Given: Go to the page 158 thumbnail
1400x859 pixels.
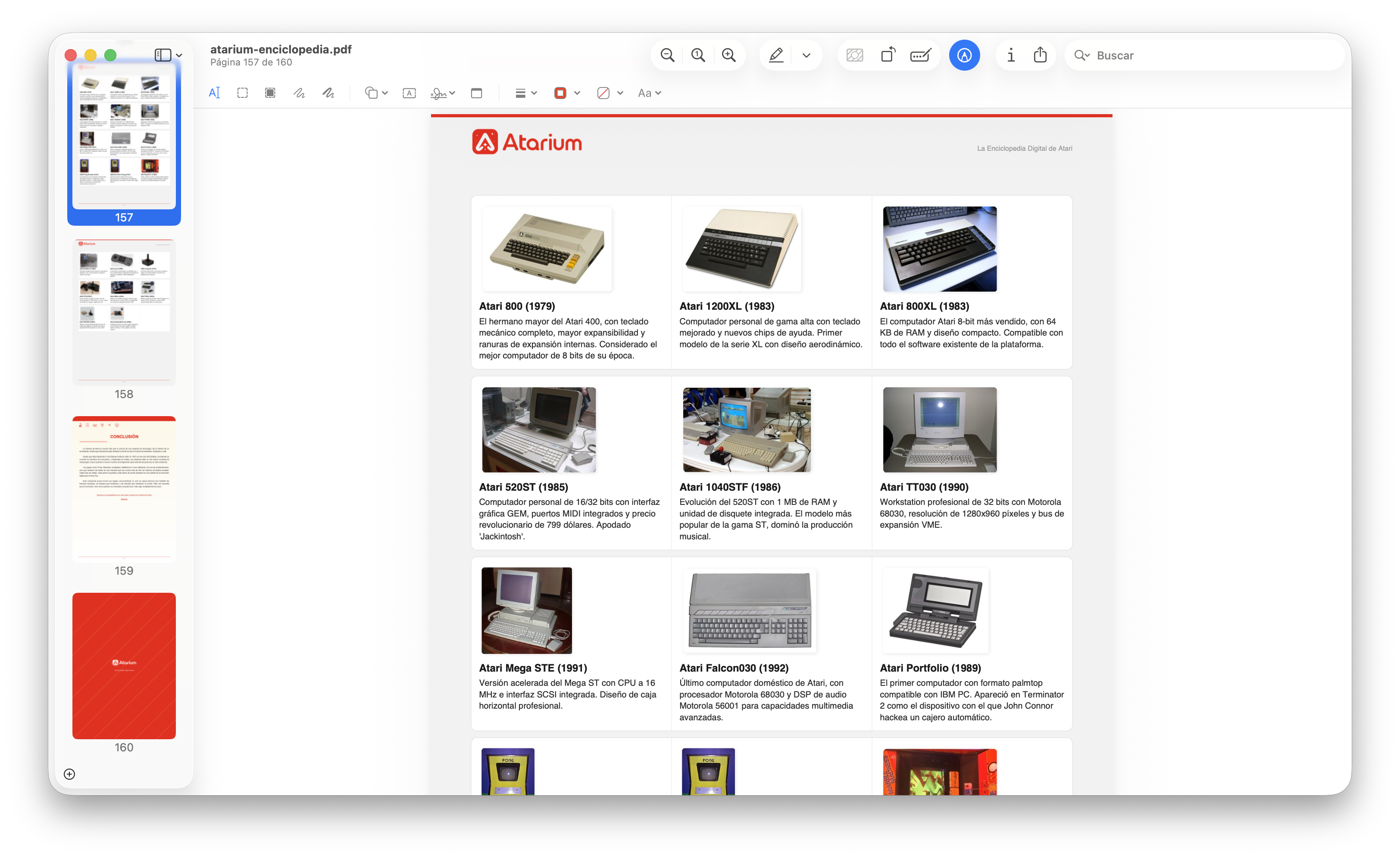Looking at the screenshot, I should tap(124, 312).
